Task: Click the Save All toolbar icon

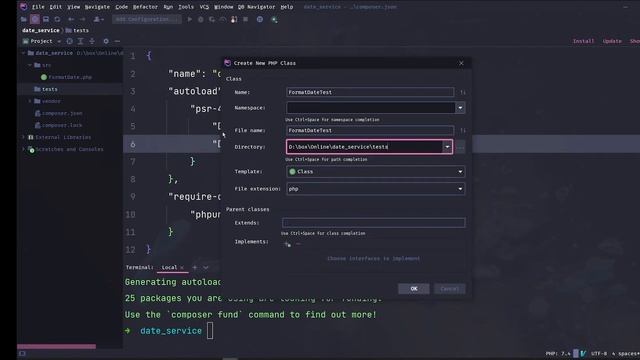Action: point(46,19)
